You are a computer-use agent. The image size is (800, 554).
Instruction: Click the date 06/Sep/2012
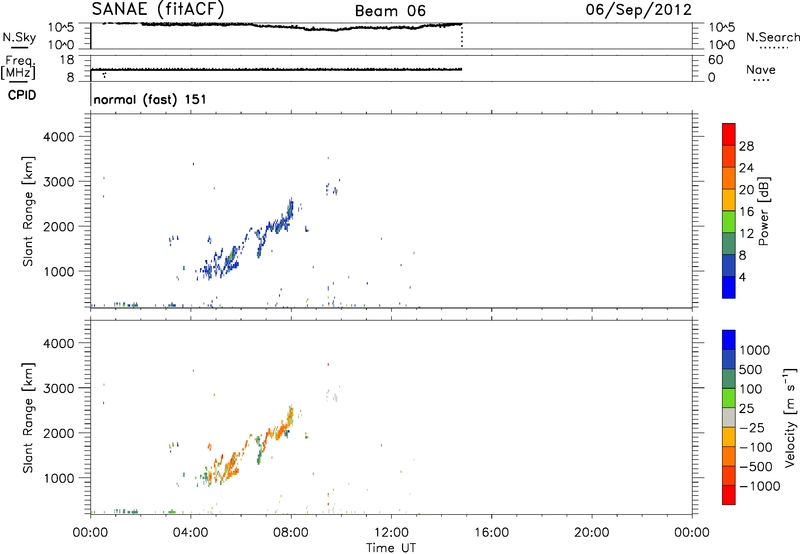638,9
